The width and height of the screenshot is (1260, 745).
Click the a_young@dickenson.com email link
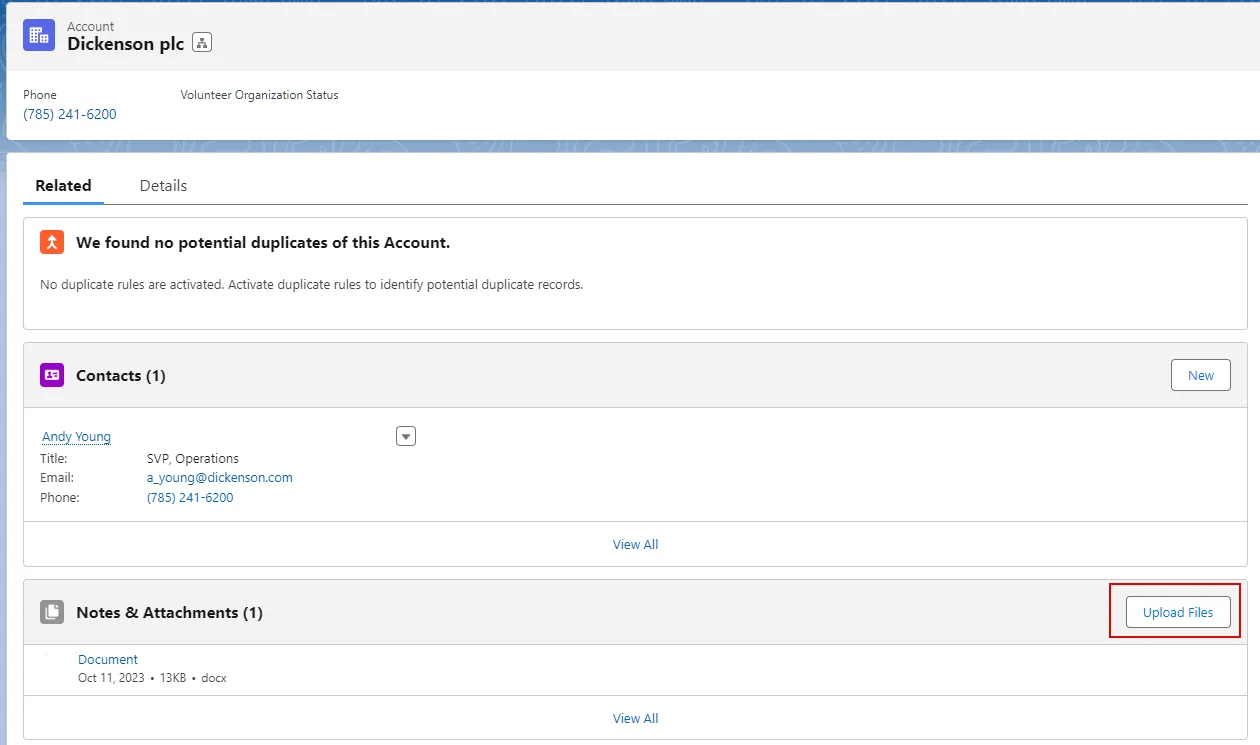click(x=219, y=477)
